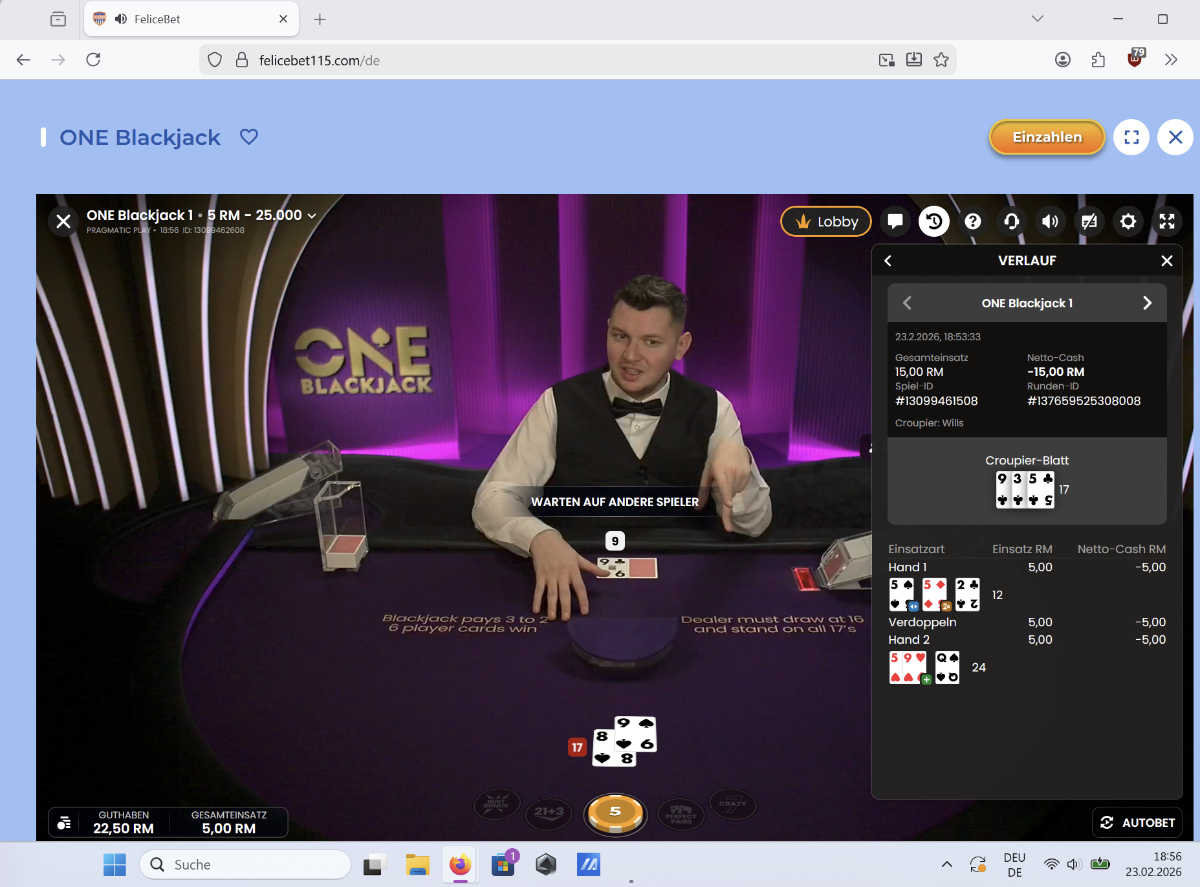
Task: Select the orange 5 chip
Action: click(x=615, y=812)
